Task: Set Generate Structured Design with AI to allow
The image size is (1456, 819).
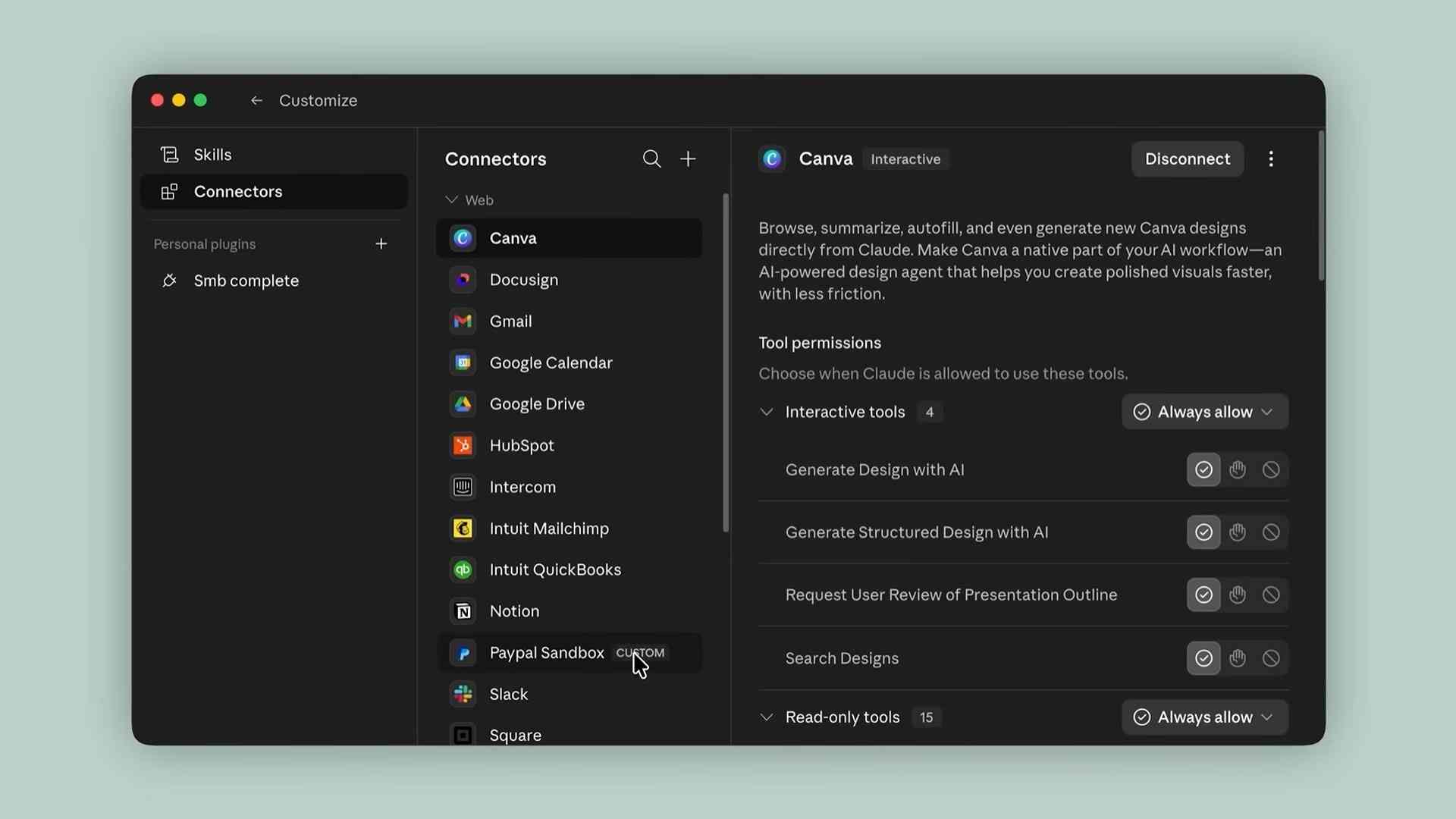Action: click(1203, 532)
